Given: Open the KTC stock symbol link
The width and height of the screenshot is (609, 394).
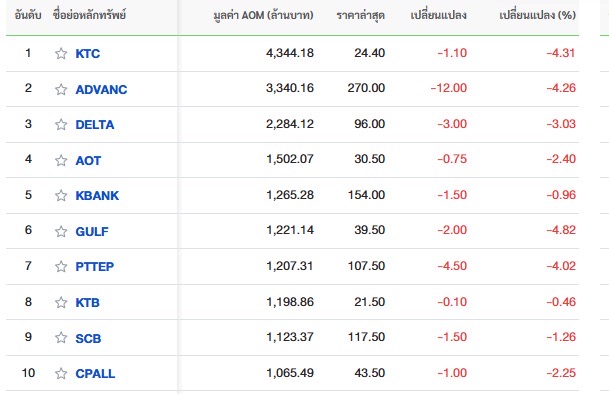Looking at the screenshot, I should coord(88,53).
